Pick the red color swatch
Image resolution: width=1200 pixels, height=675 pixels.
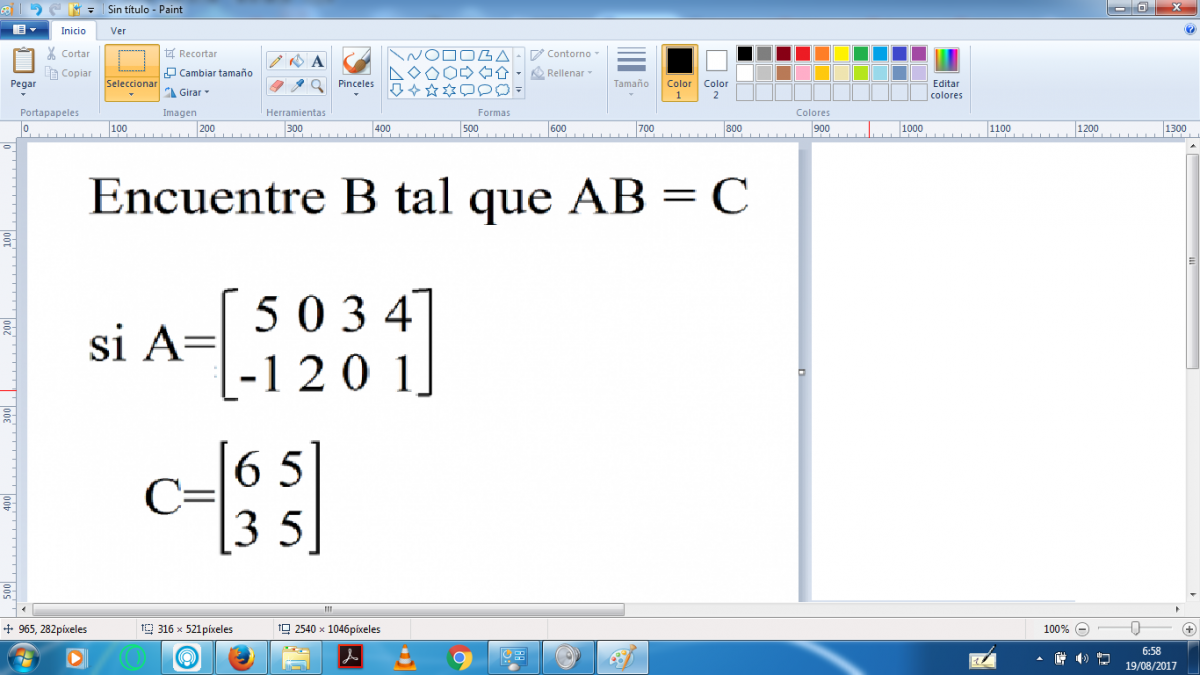802,54
